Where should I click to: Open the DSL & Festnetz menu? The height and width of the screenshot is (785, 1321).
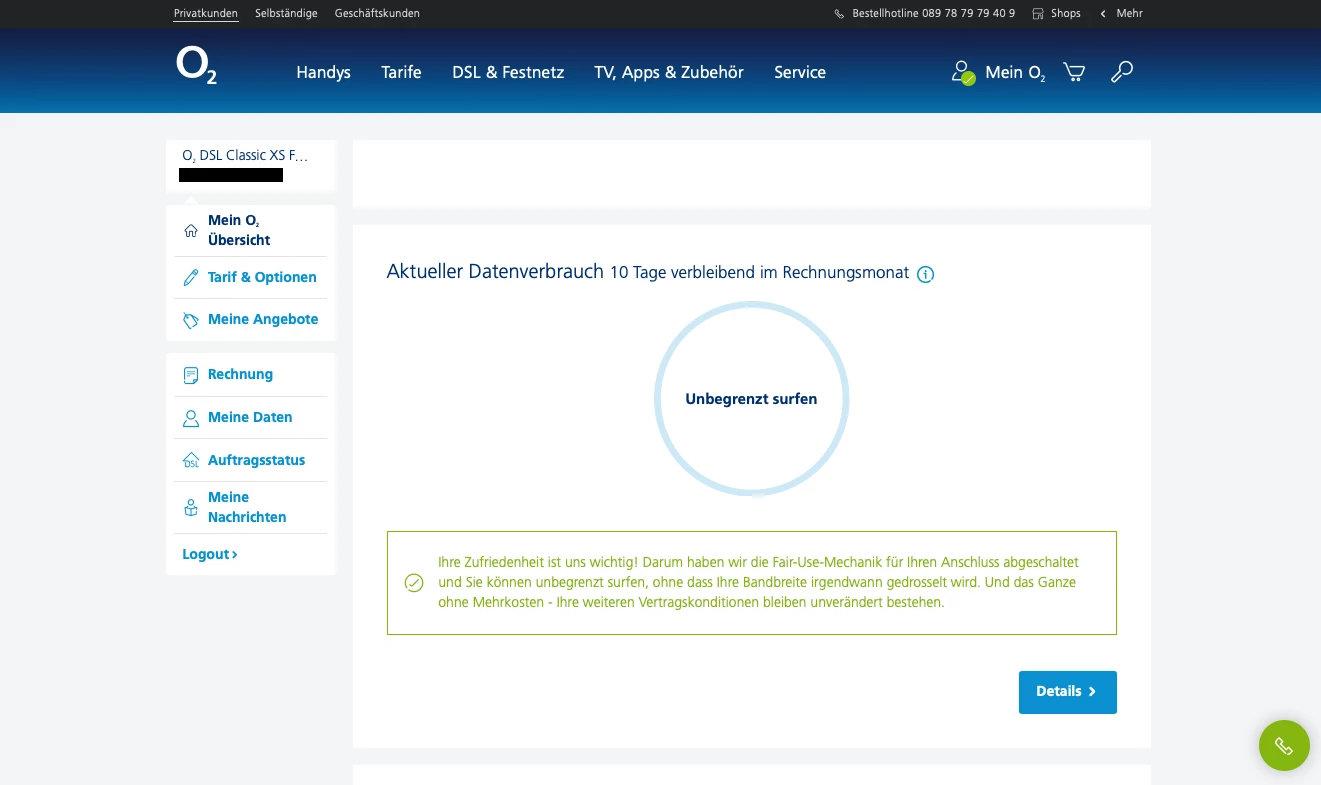[508, 72]
